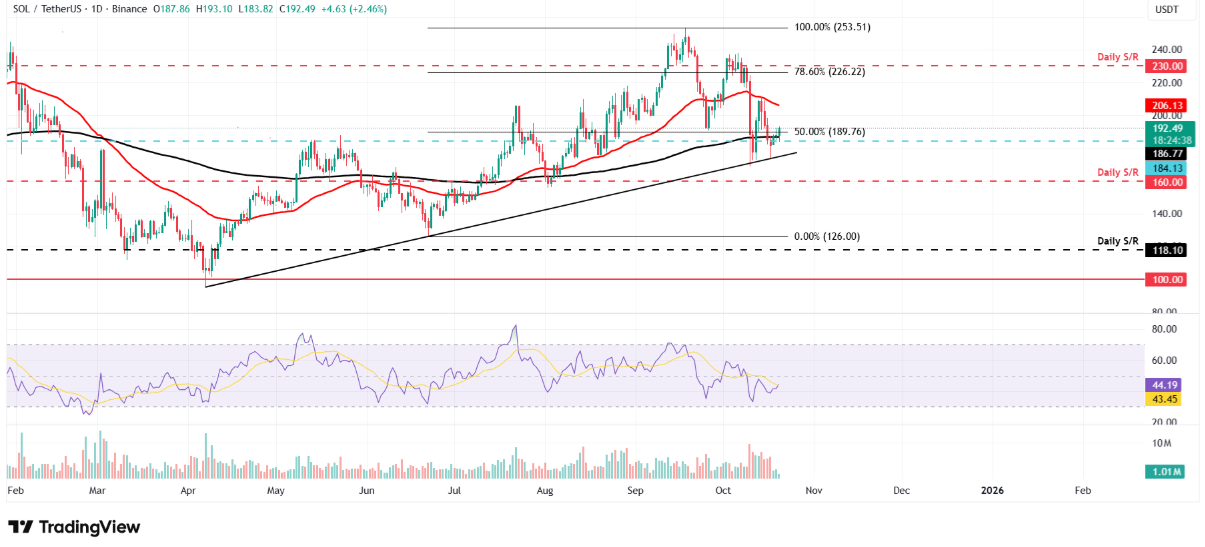1205x547 pixels.
Task: Select the purple 44.19 RSI value tag
Action: pyautogui.click(x=1165, y=384)
